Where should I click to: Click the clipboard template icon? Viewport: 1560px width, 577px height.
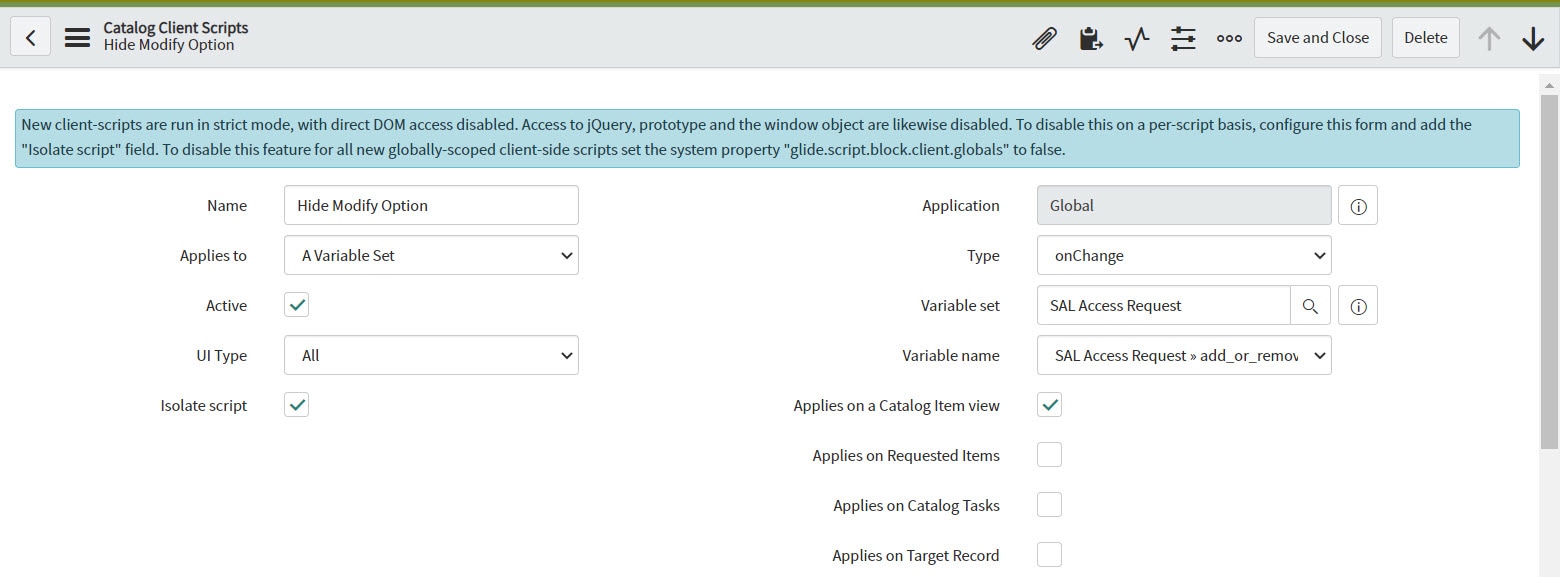pos(1090,38)
